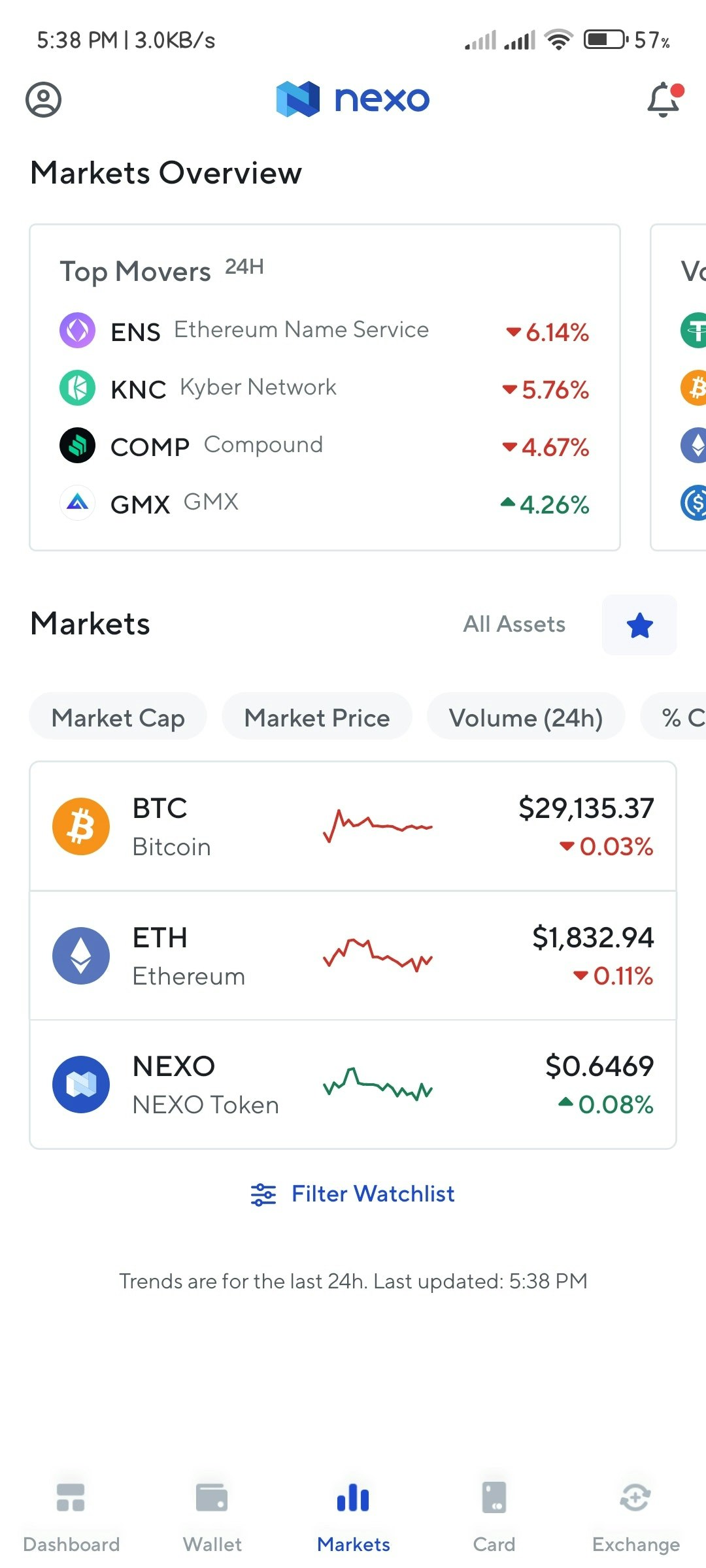Tap the Bitcoin coin icon
Screen dimensions: 706x1568
[81, 826]
